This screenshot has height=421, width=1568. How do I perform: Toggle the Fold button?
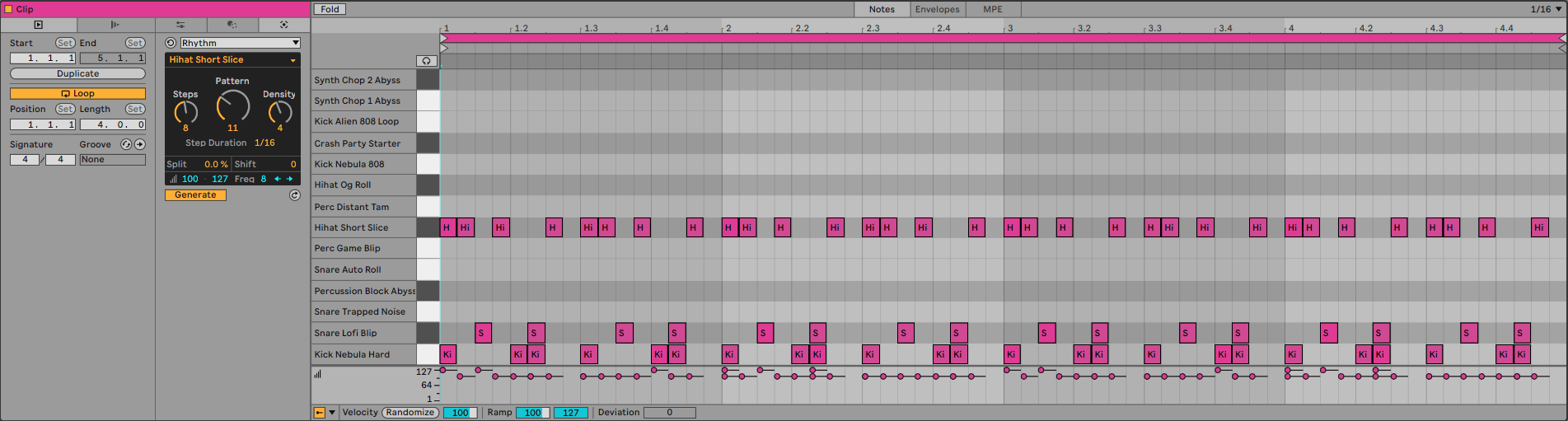click(x=330, y=9)
